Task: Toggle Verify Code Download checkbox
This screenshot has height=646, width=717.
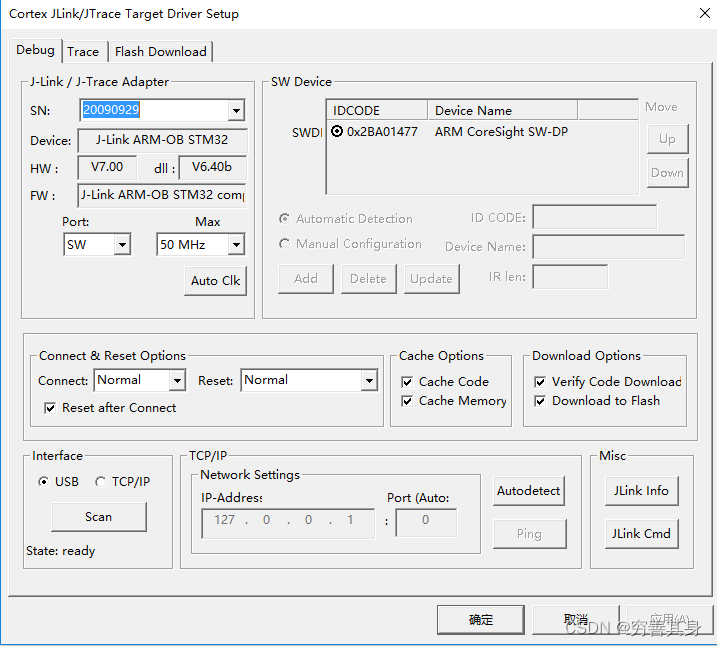Action: tap(540, 382)
